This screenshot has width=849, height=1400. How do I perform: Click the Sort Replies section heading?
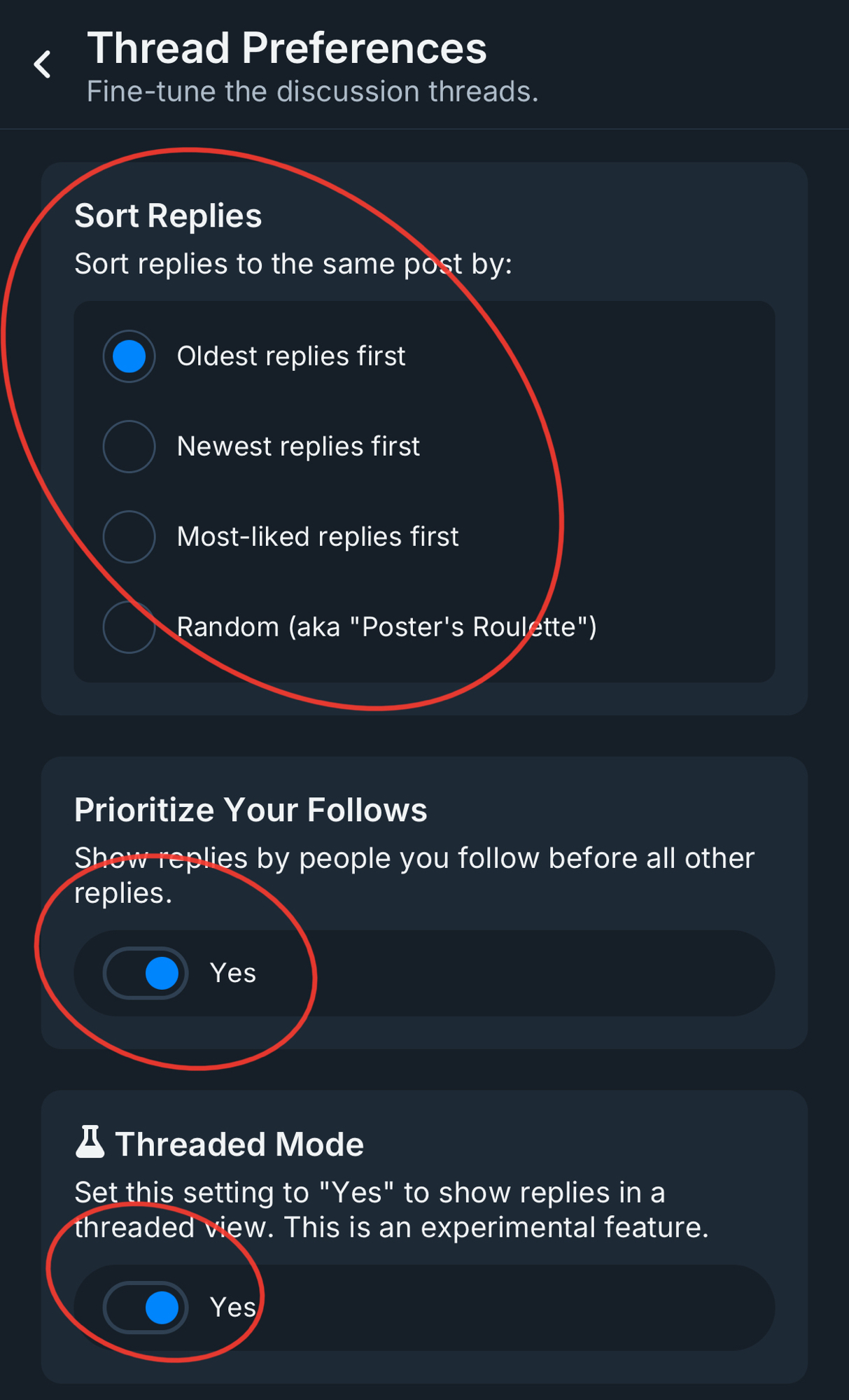coord(168,216)
